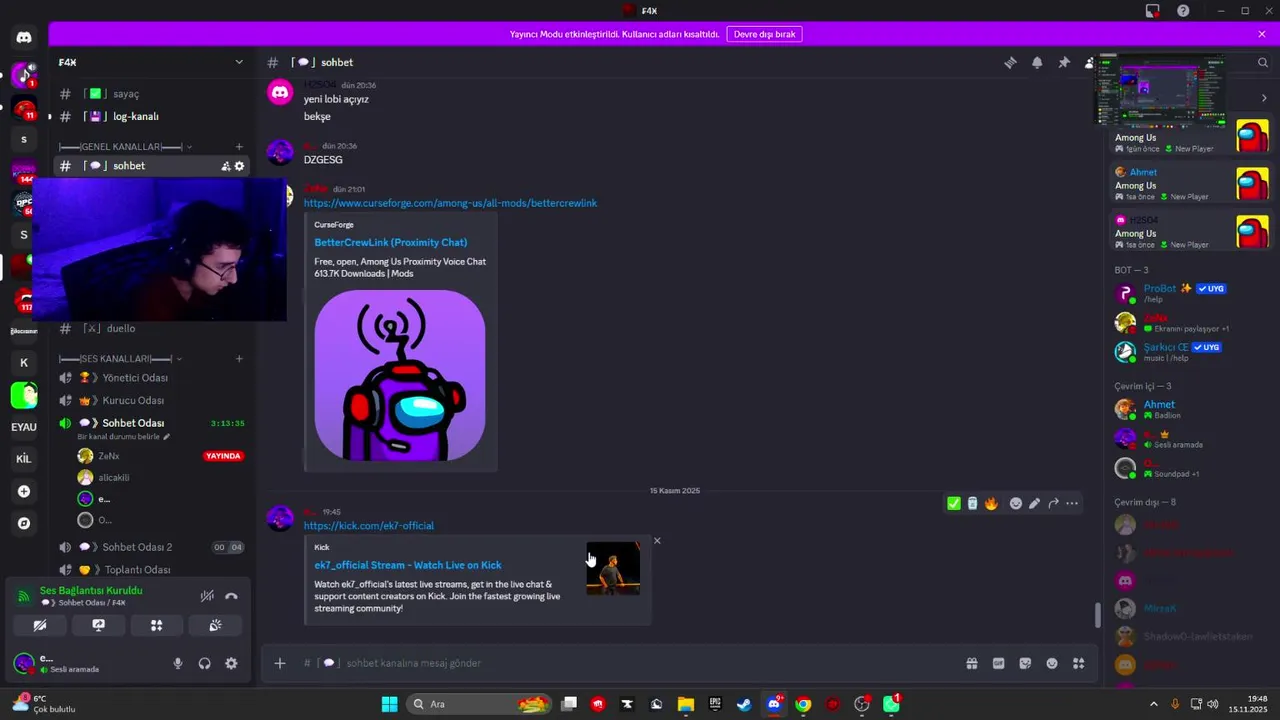This screenshot has width=1280, height=720.
Task: Join Sohbet Odası 2 voice channel
Action: point(150,547)
